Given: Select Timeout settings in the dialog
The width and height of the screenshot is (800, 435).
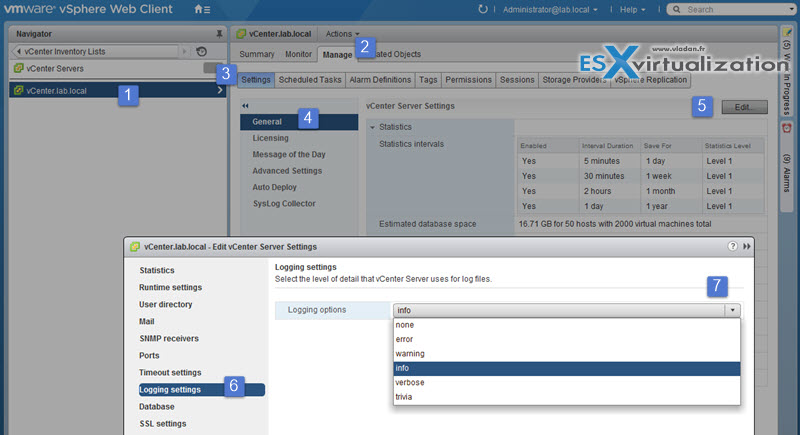Looking at the screenshot, I should (170, 373).
